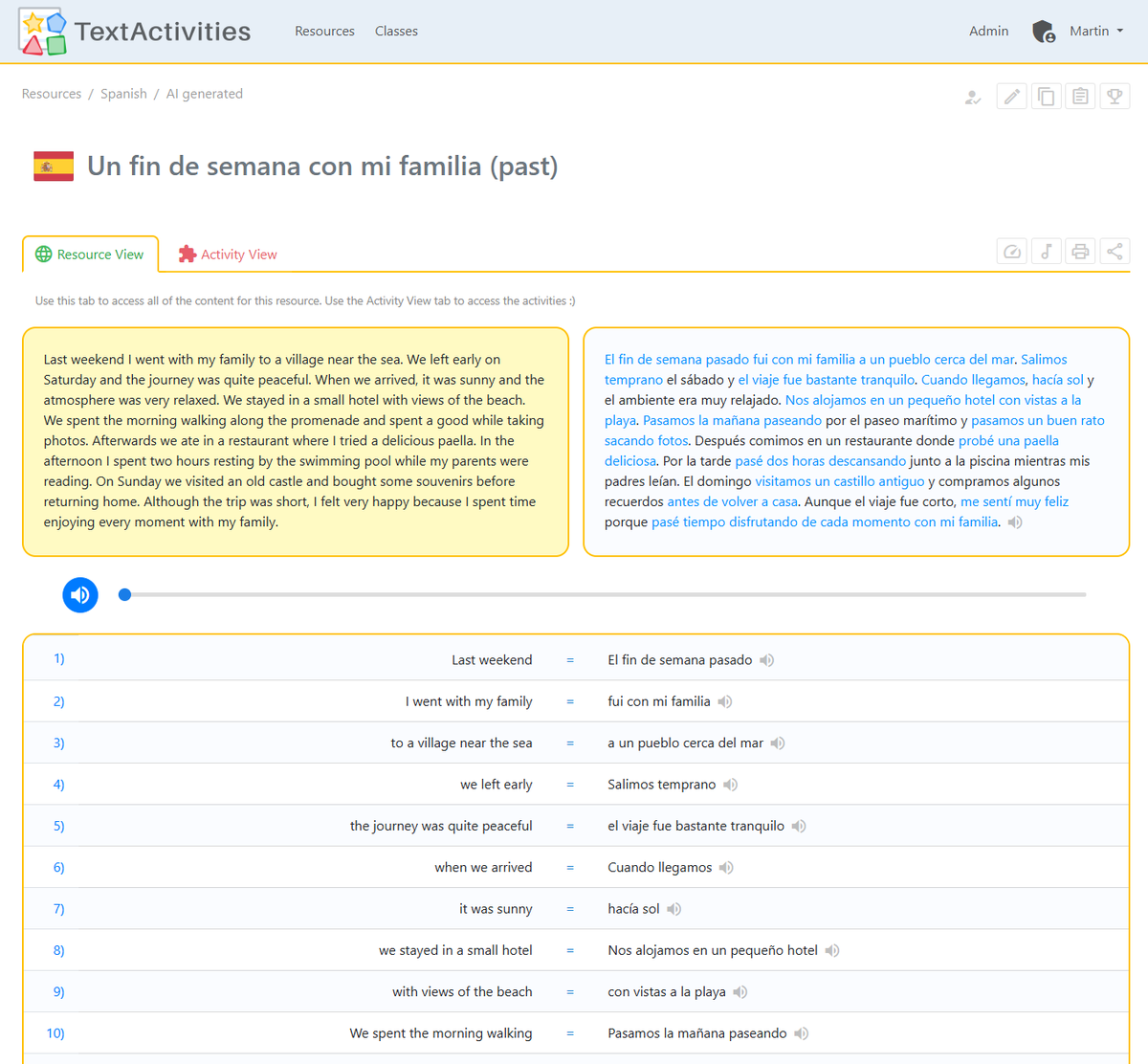1148x1064 pixels.
Task: Play audio for 'a un pueblo cerca del mar'
Action: click(778, 743)
